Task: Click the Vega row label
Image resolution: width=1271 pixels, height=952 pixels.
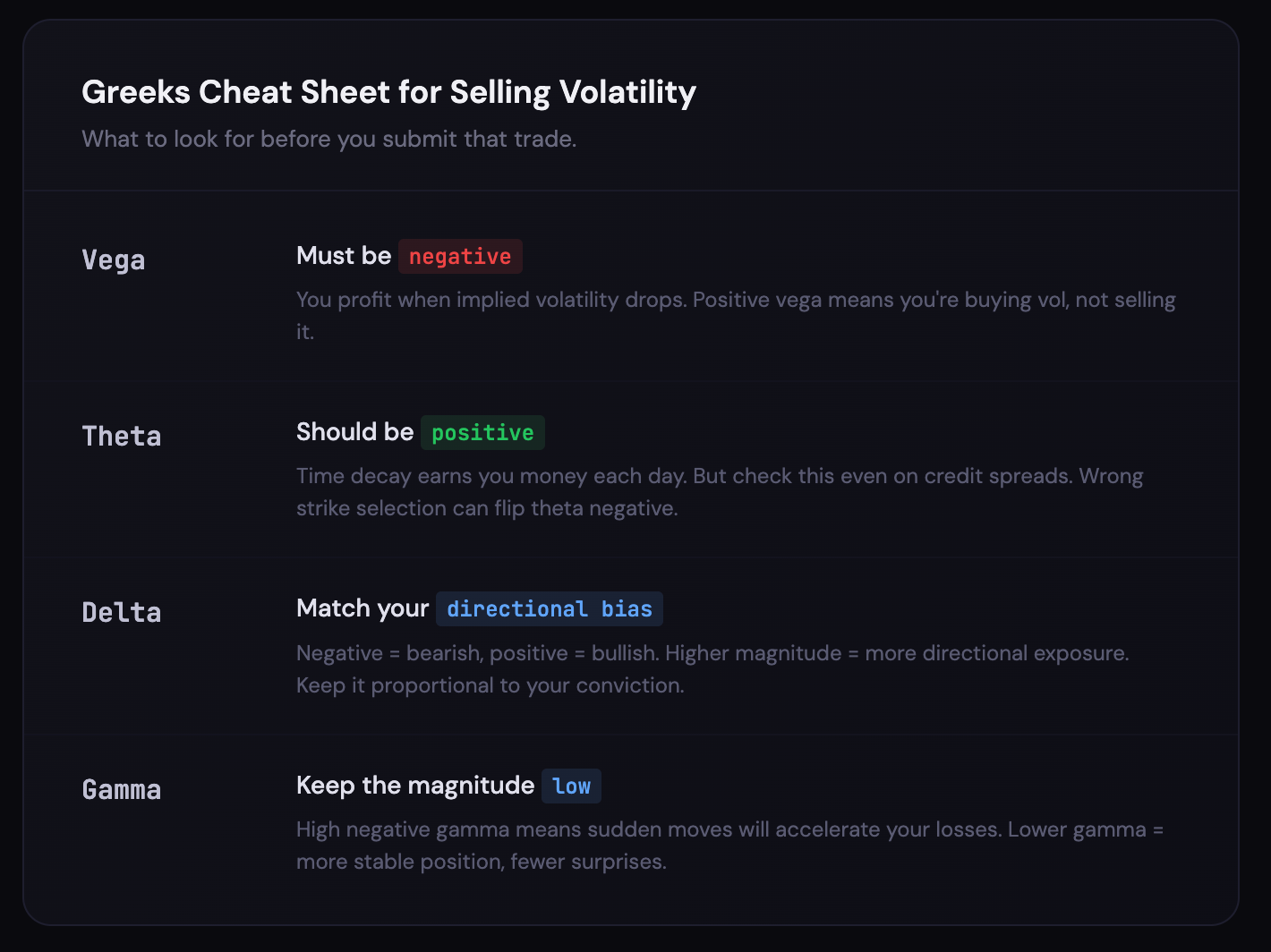Action: 114,260
